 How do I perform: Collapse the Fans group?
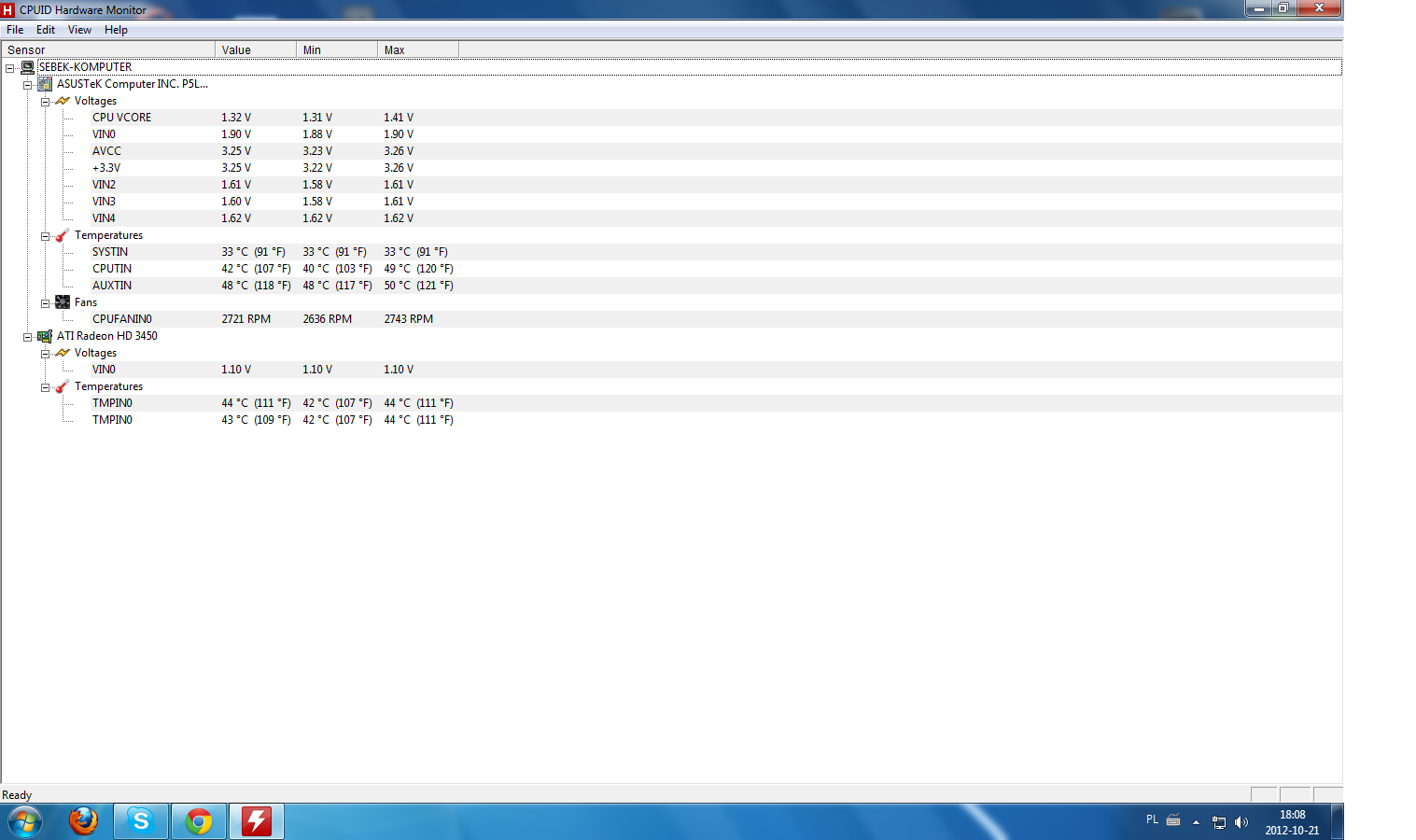coord(45,303)
